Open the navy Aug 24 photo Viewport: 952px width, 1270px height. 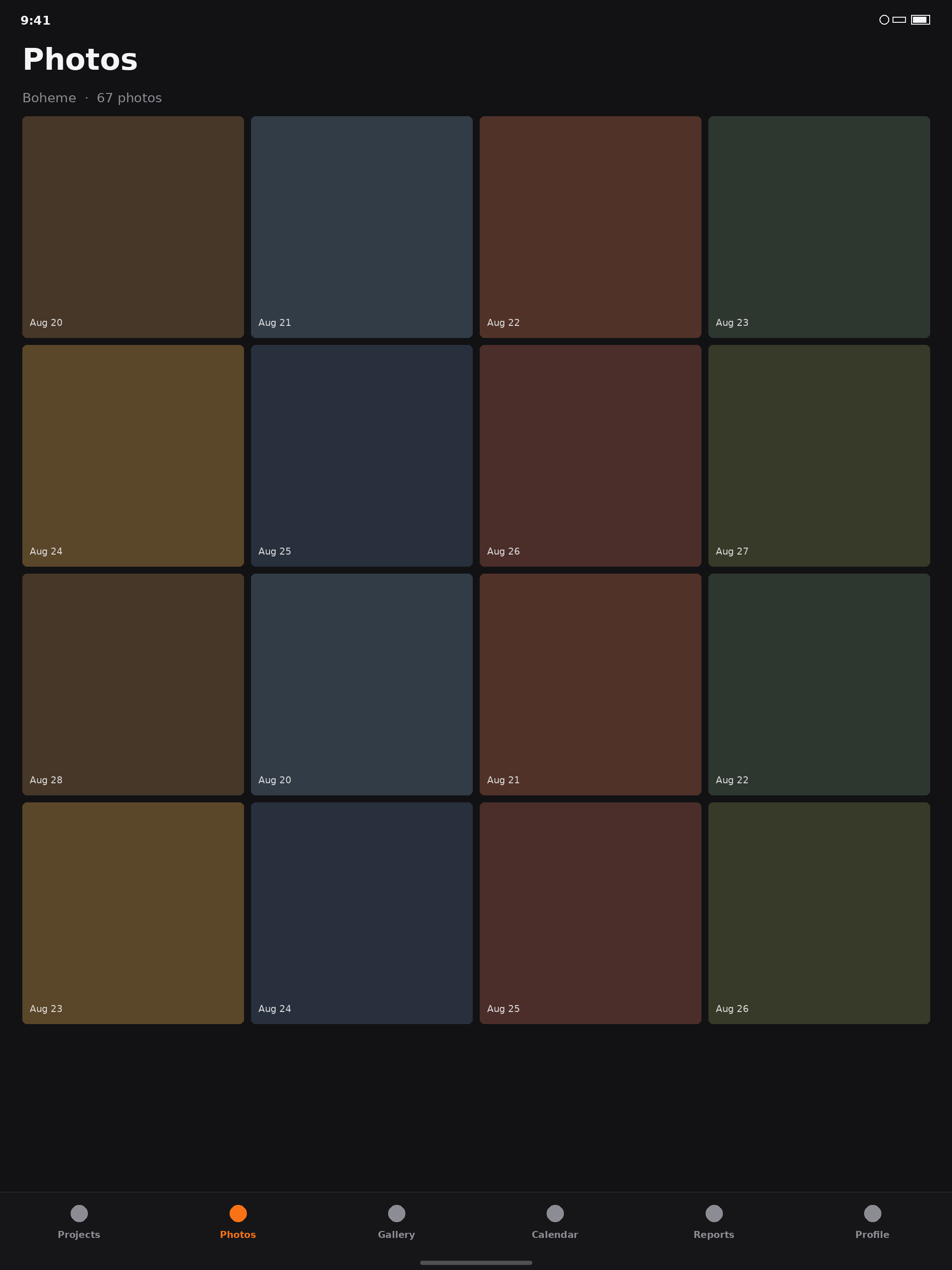coord(362,913)
